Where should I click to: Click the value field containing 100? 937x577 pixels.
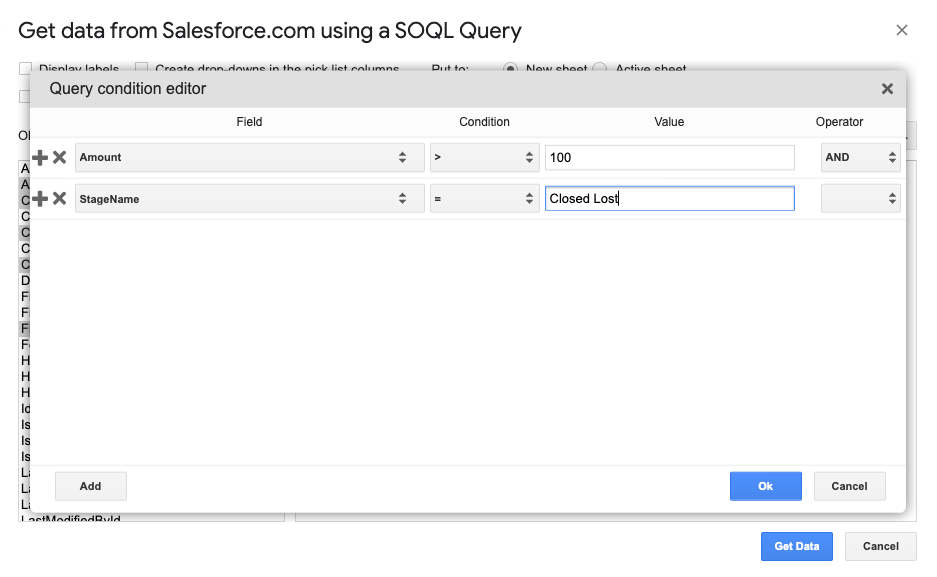[670, 158]
